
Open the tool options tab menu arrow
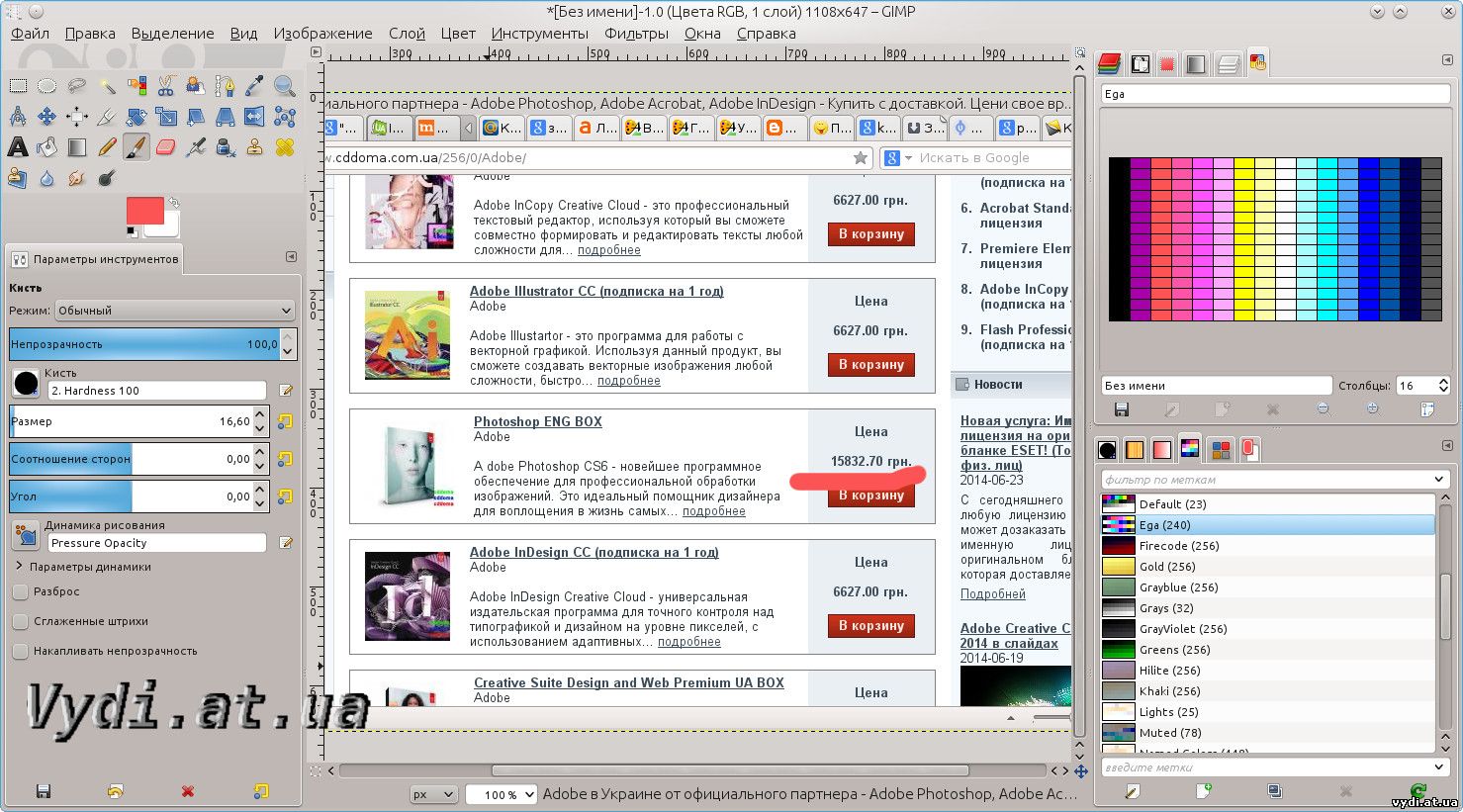tap(291, 257)
